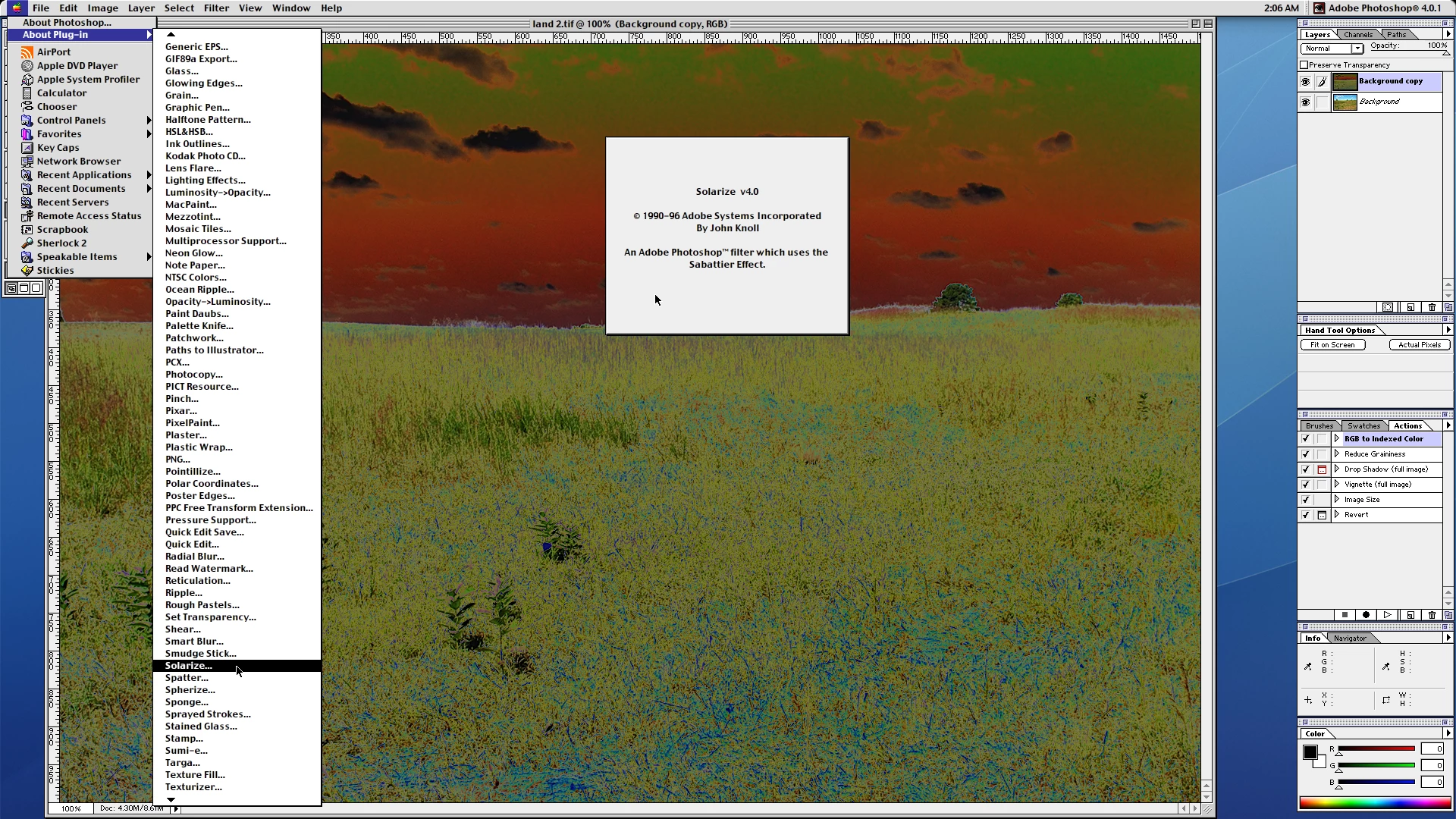Screen dimensions: 1456x819
Task: Click the trash icon in Layers panel
Action: (x=1432, y=307)
